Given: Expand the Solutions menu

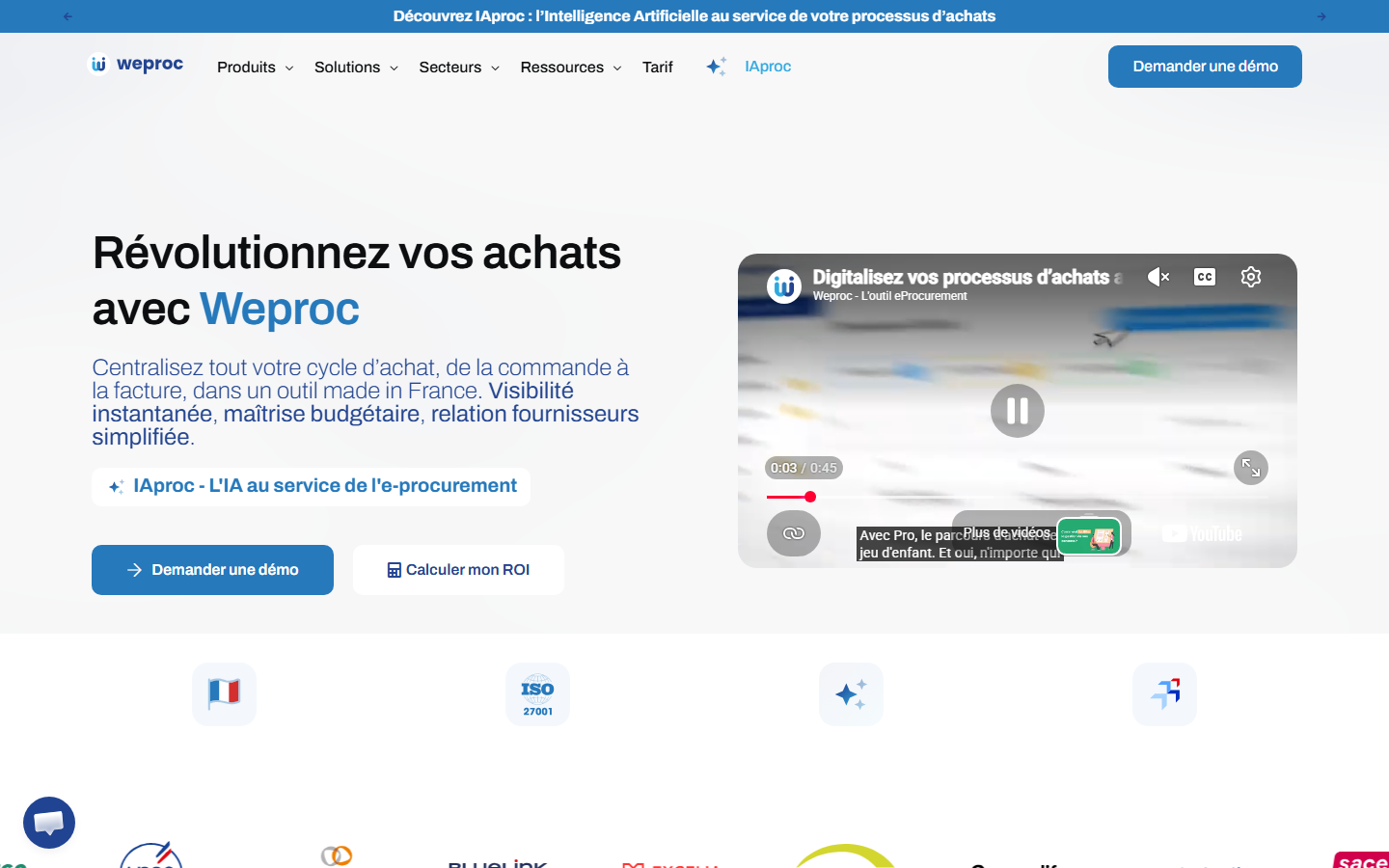Looking at the screenshot, I should tap(356, 67).
